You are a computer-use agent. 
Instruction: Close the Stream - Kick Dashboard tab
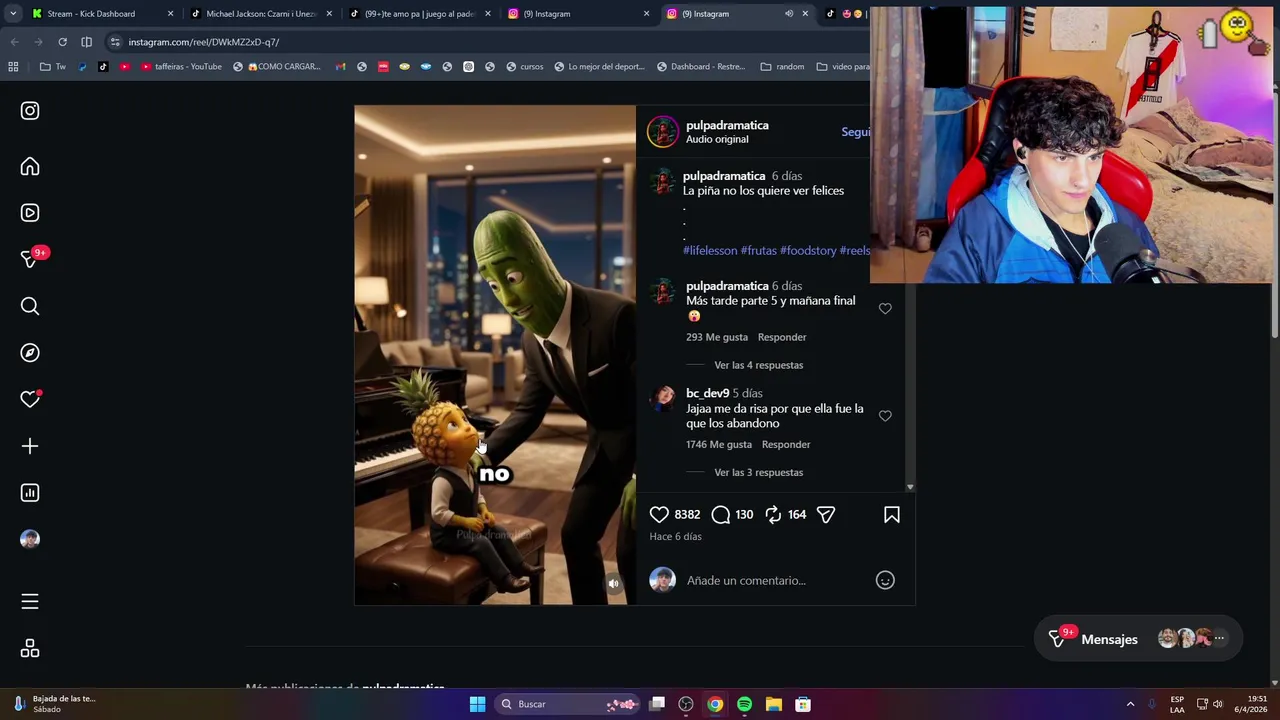coord(170,14)
